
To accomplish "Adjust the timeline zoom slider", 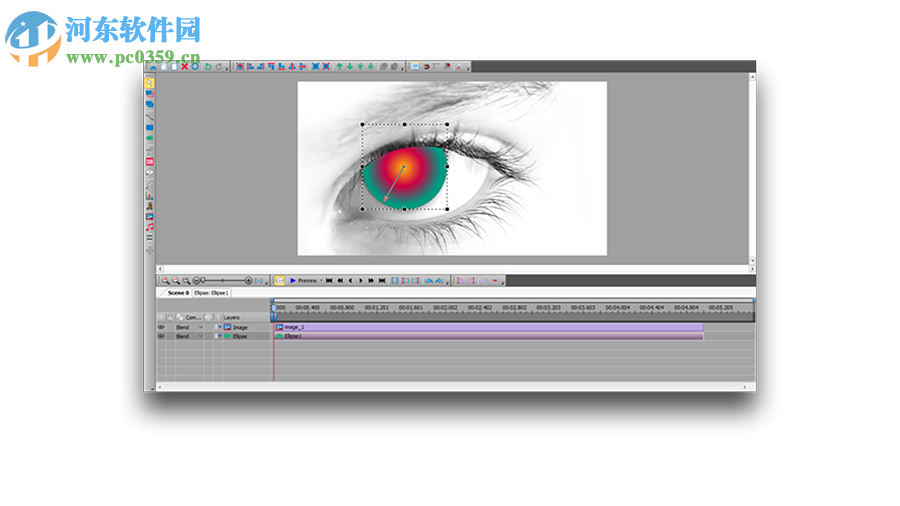I will pyautogui.click(x=203, y=281).
